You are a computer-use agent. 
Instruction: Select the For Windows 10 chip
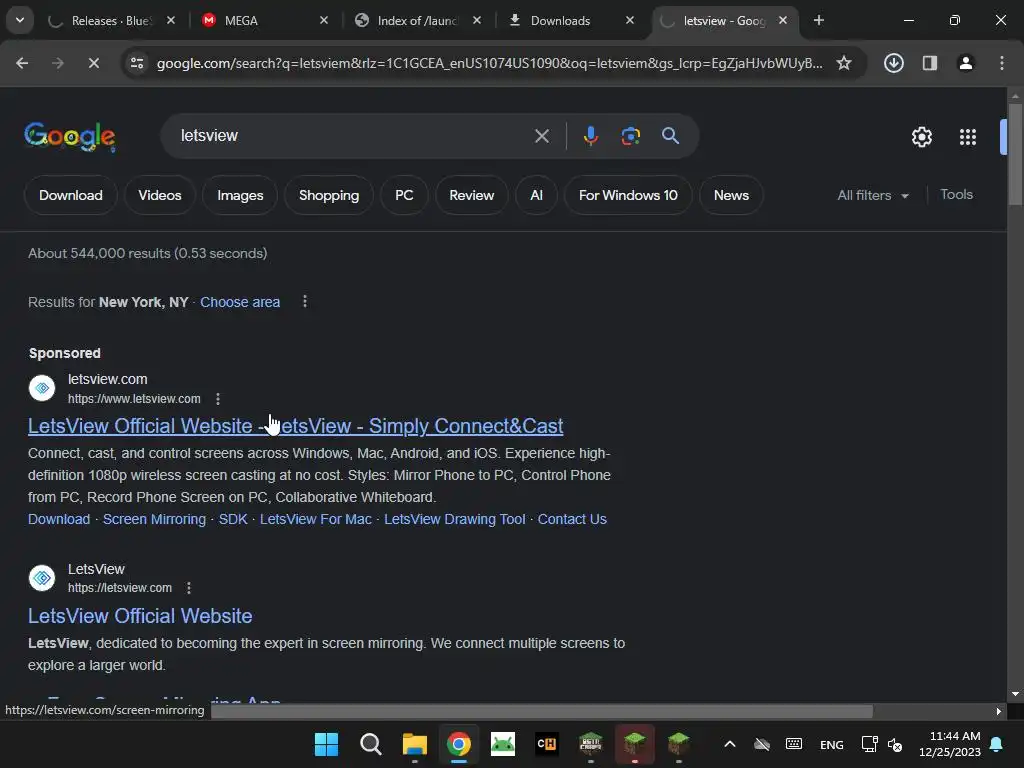pyautogui.click(x=628, y=195)
